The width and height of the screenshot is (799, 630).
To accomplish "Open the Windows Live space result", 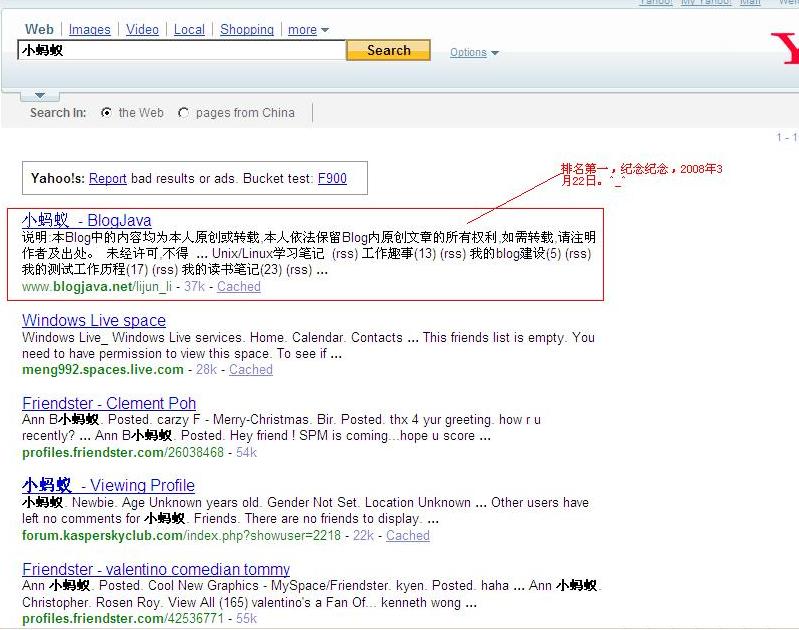I will (x=94, y=320).
